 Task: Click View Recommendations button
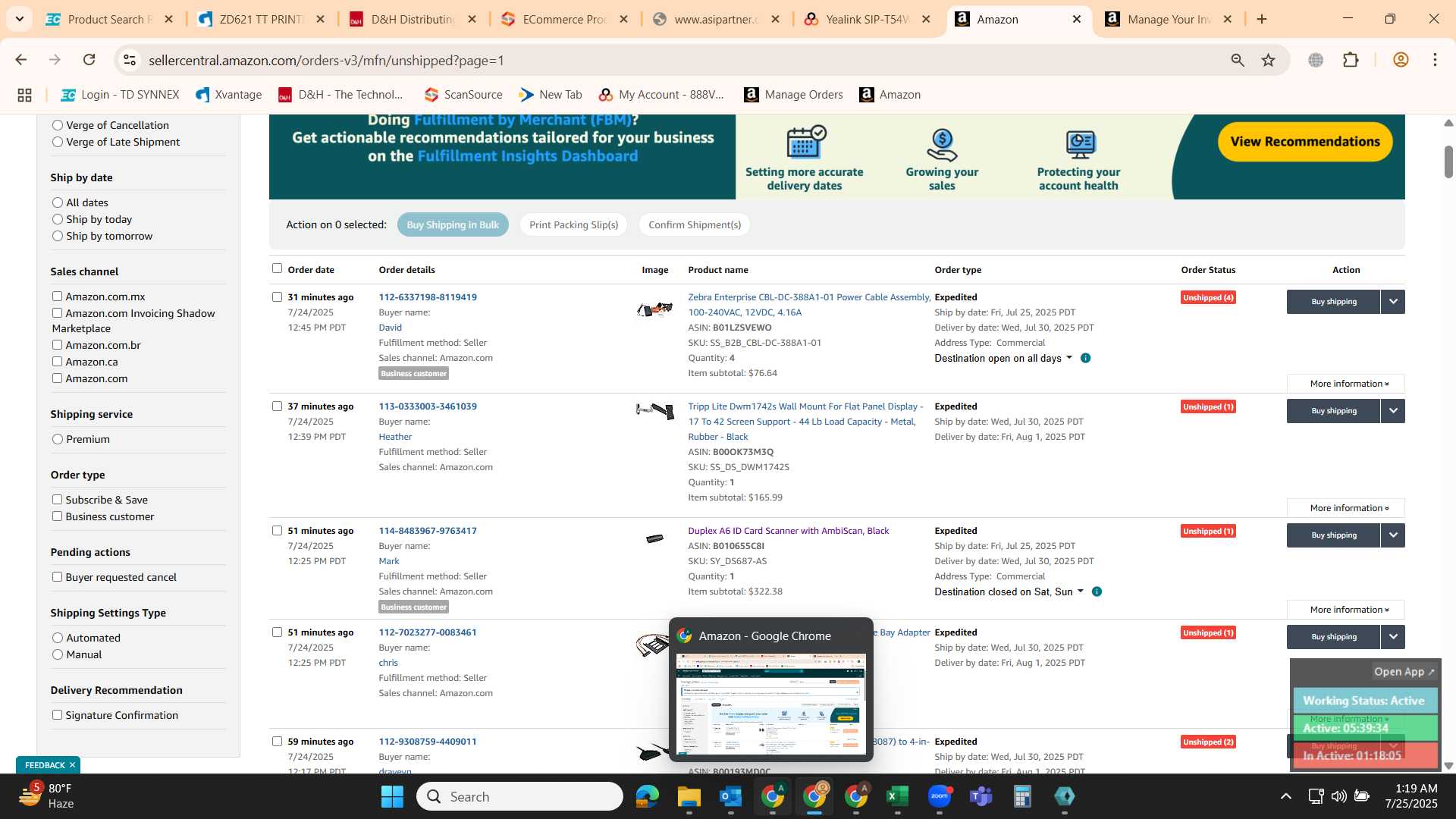point(1305,142)
